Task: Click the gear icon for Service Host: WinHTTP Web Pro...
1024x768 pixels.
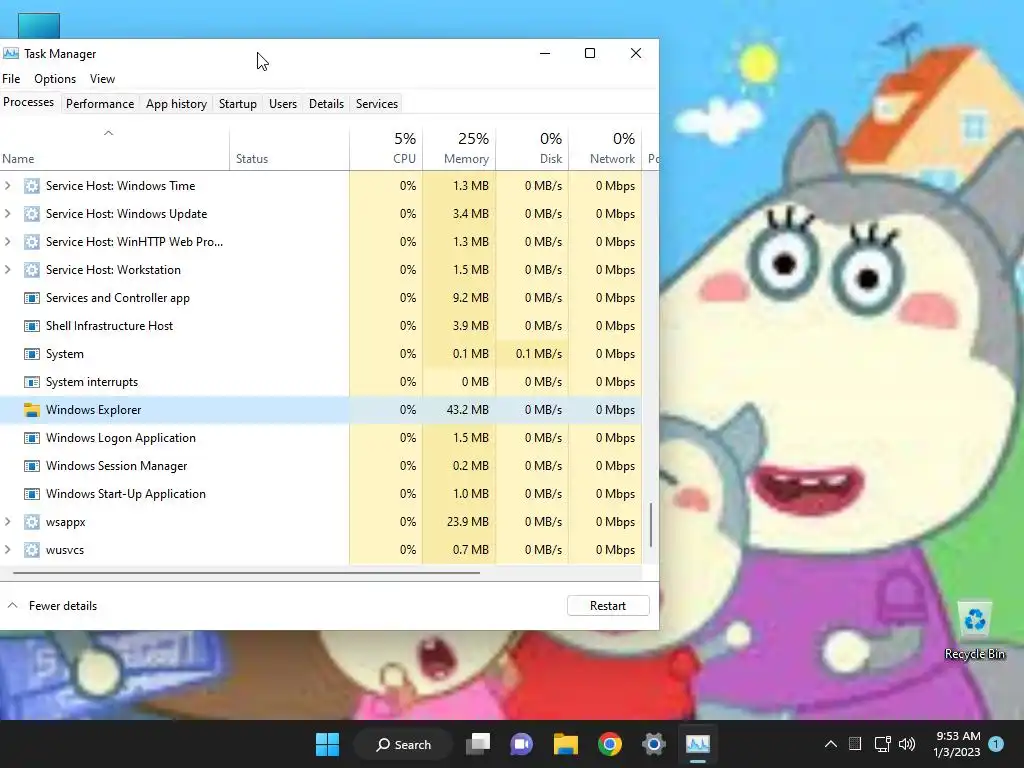Action: click(31, 242)
